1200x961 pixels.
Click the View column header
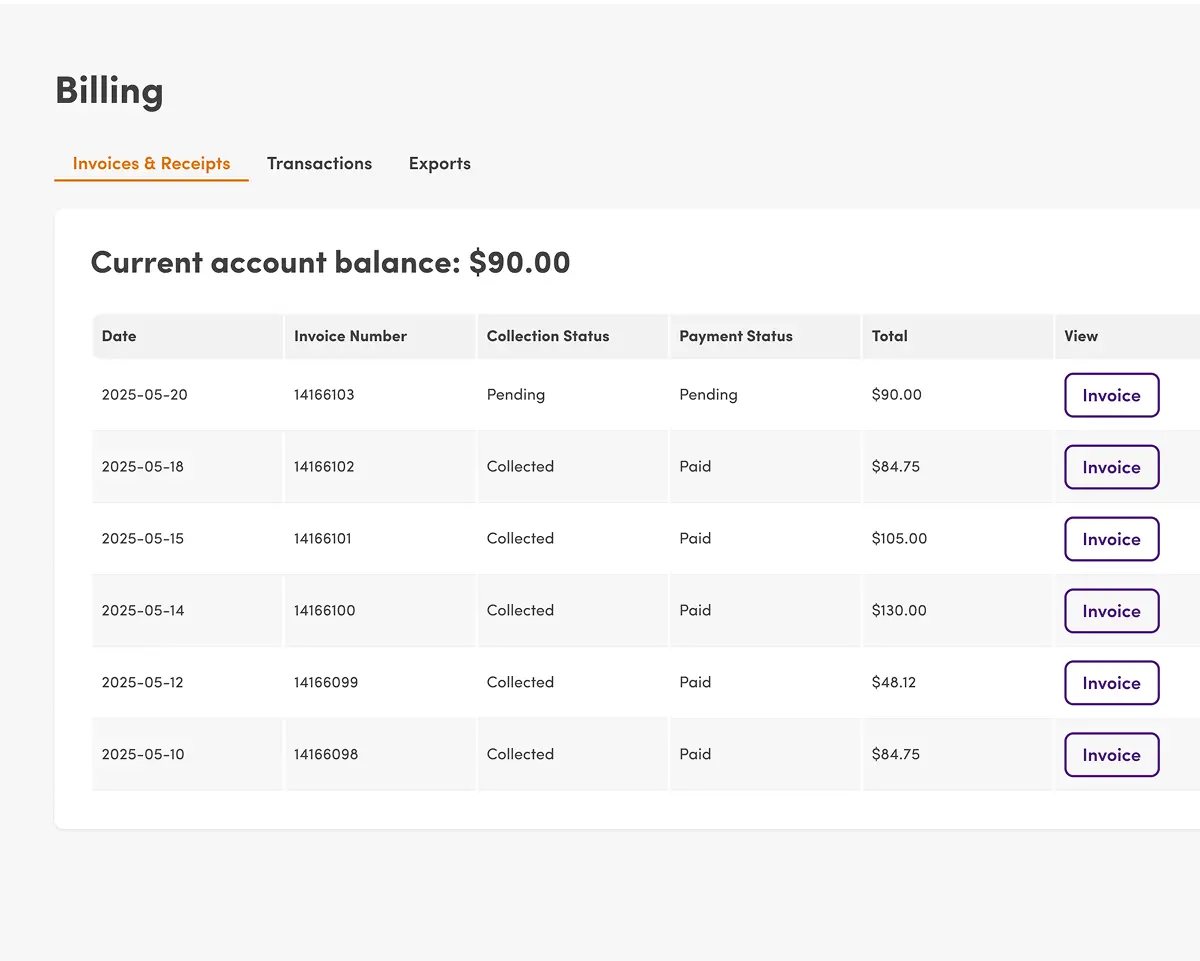tap(1081, 336)
